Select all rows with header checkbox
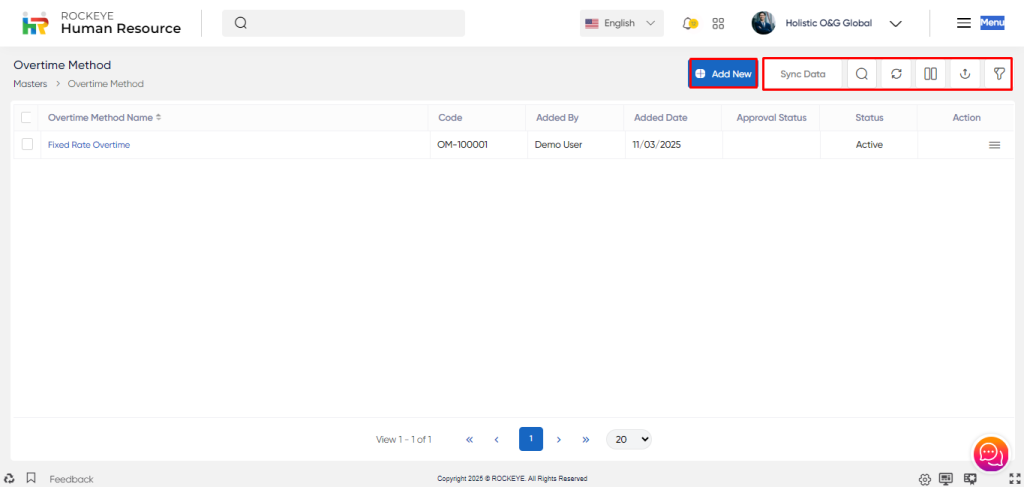 click(x=27, y=117)
